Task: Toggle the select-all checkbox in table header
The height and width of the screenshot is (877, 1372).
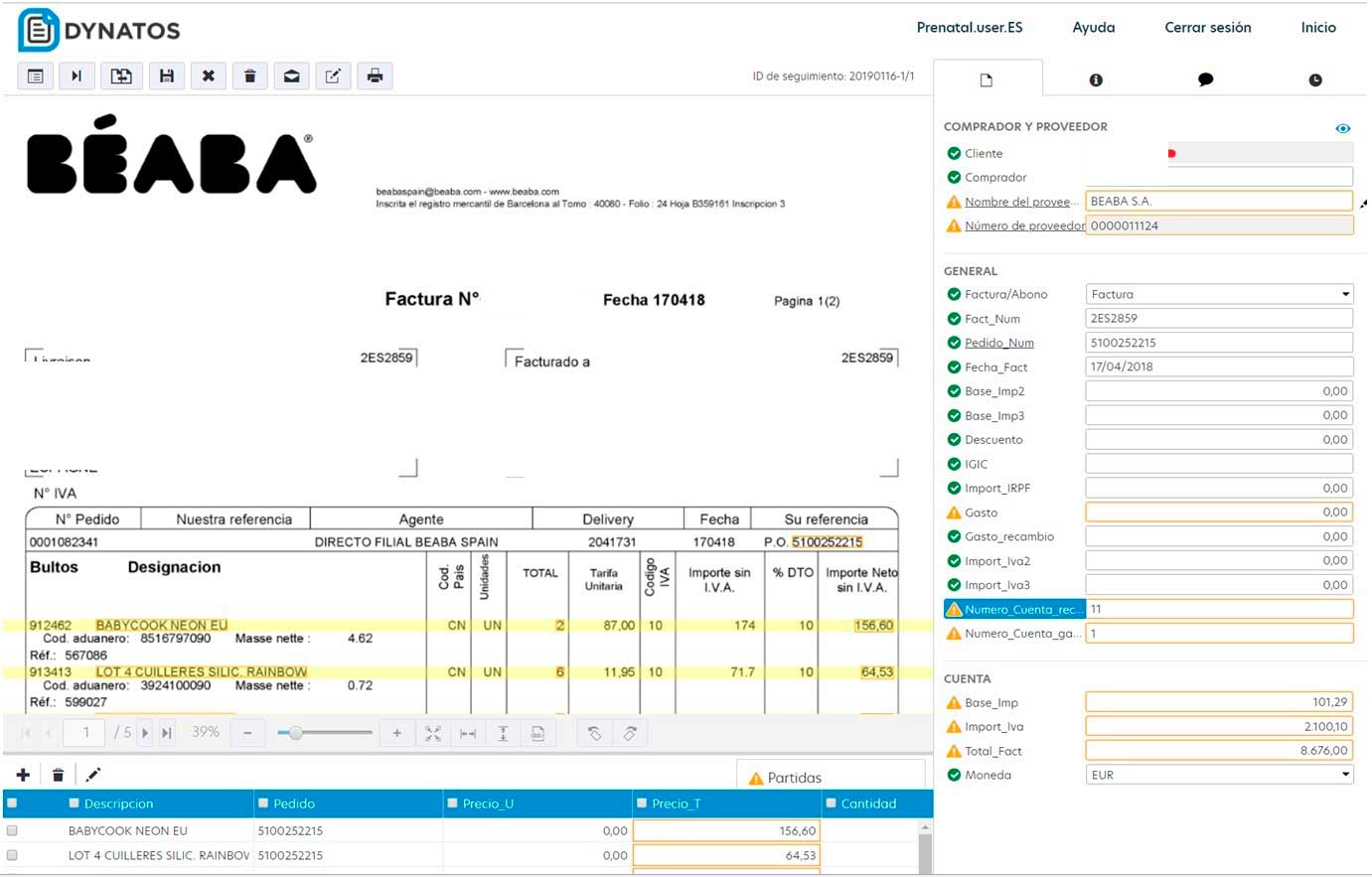Action: tap(11, 803)
